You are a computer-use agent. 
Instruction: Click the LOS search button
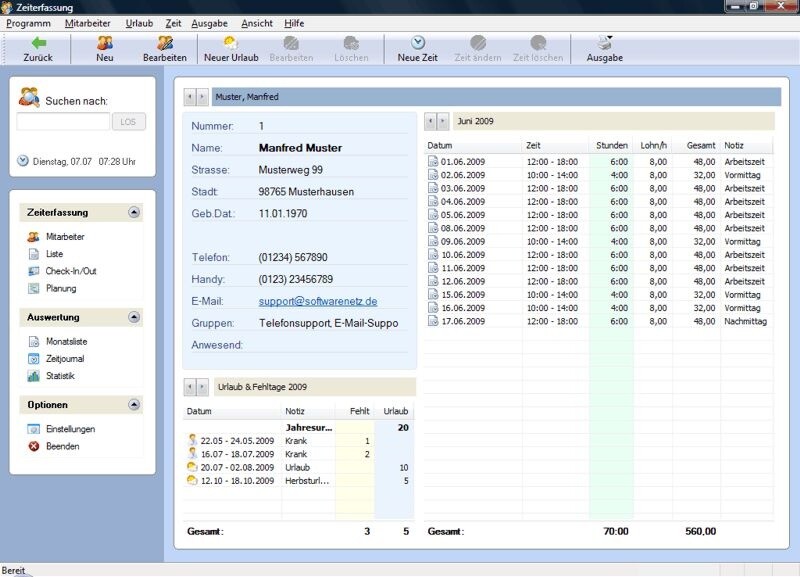tap(129, 122)
